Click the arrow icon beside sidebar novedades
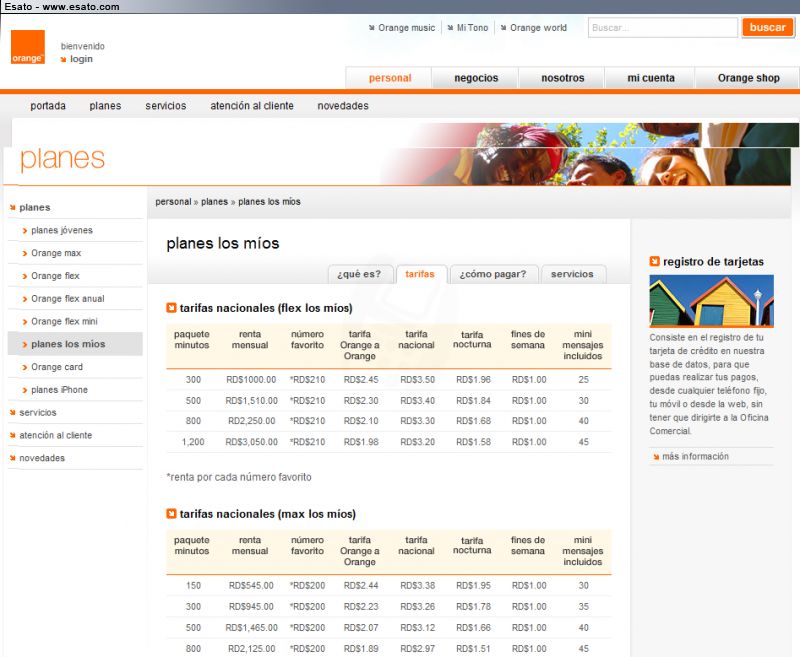The image size is (800, 657). pos(13,458)
